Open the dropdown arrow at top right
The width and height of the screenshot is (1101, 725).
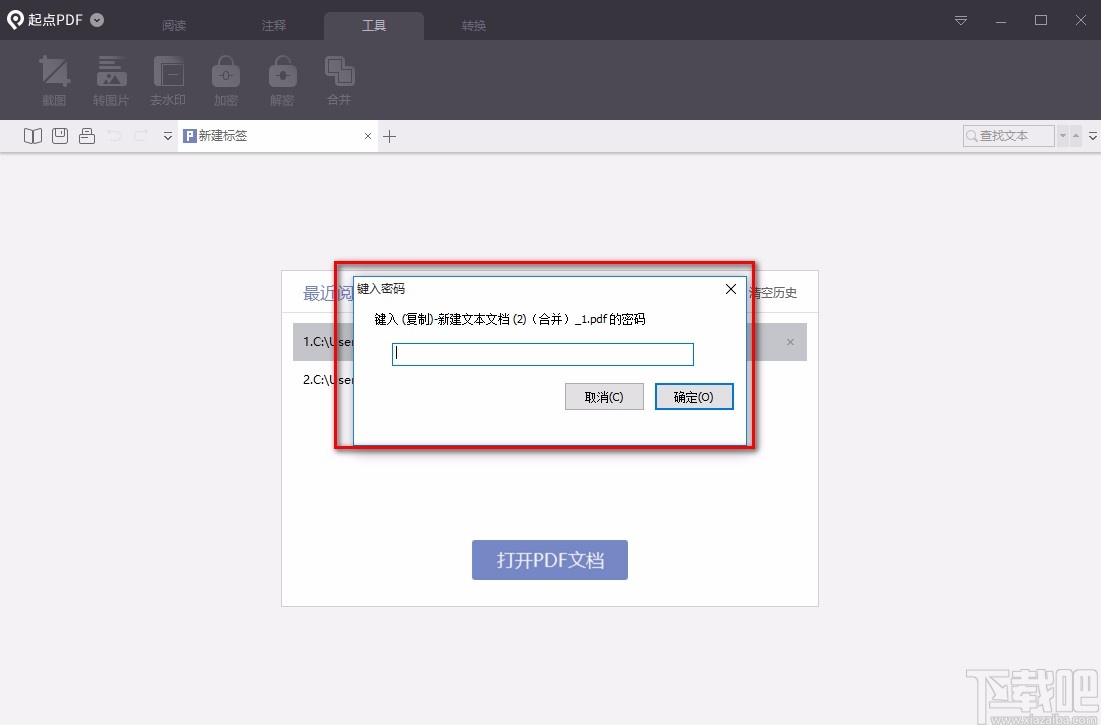[959, 20]
